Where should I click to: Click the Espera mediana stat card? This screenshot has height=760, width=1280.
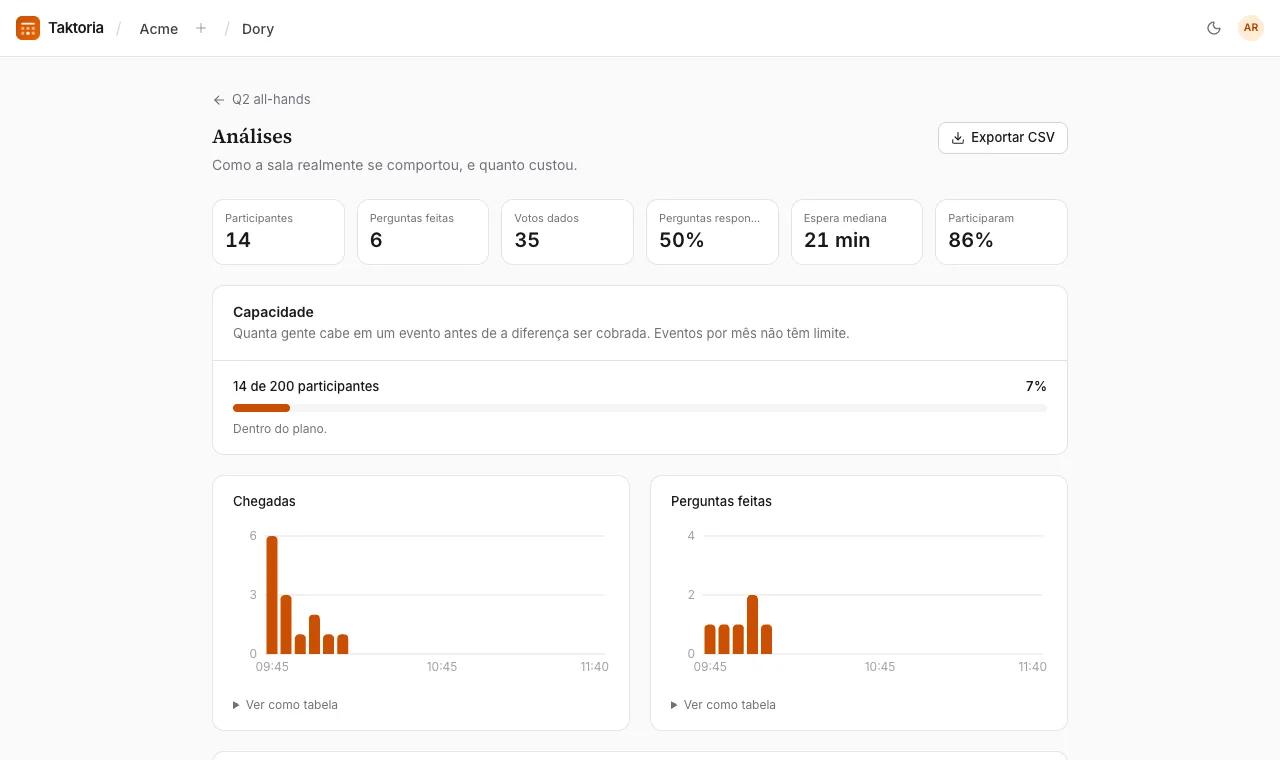[x=857, y=232]
